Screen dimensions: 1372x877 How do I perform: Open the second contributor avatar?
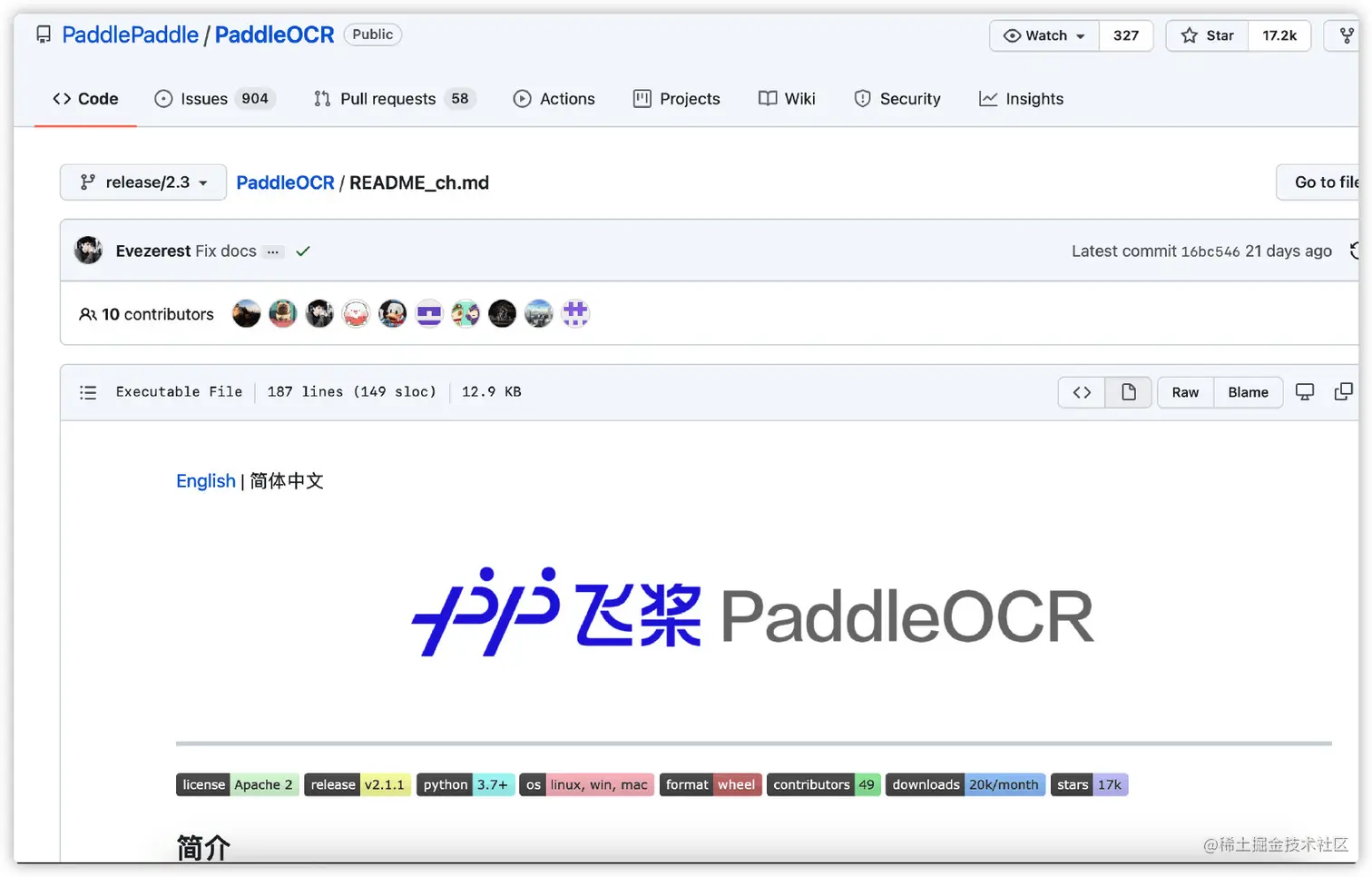coord(283,314)
